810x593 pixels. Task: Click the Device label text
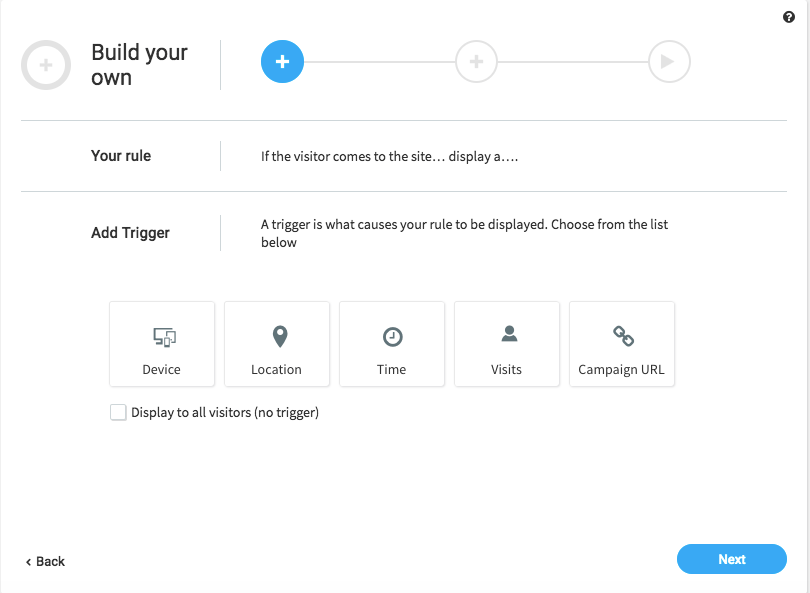pos(161,369)
